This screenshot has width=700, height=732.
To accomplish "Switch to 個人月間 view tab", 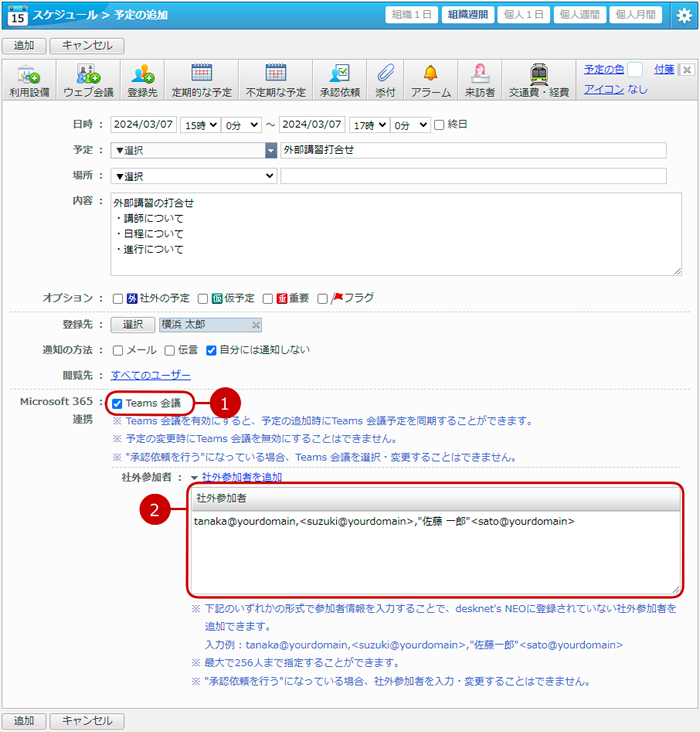I will click(x=635, y=15).
